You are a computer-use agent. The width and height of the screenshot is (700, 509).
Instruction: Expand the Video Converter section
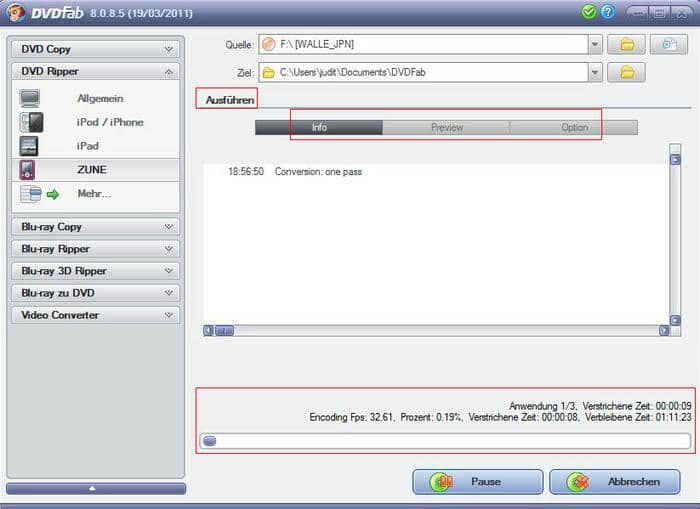(x=95, y=315)
